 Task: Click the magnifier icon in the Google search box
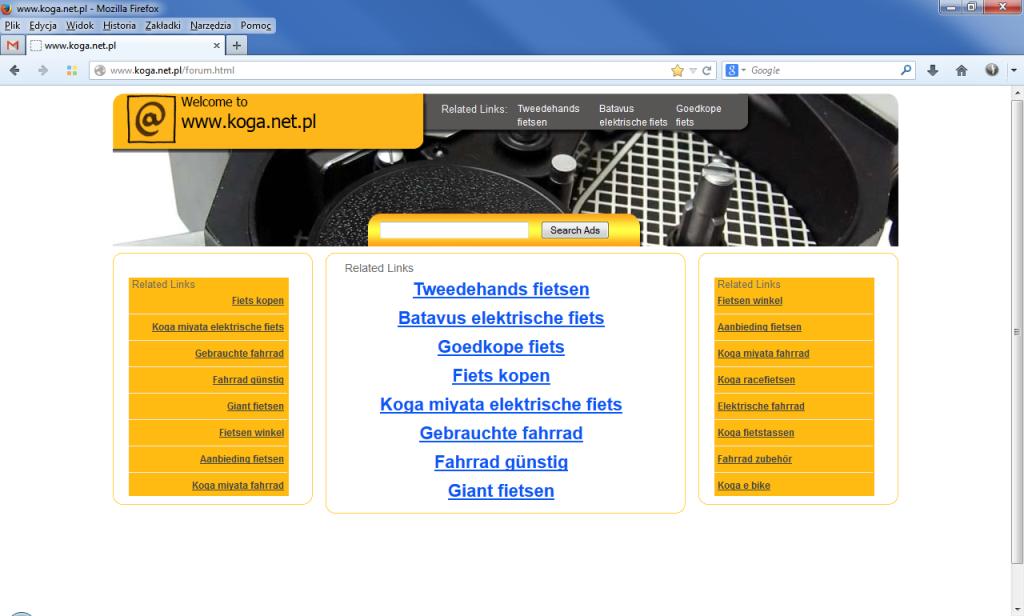[906, 70]
